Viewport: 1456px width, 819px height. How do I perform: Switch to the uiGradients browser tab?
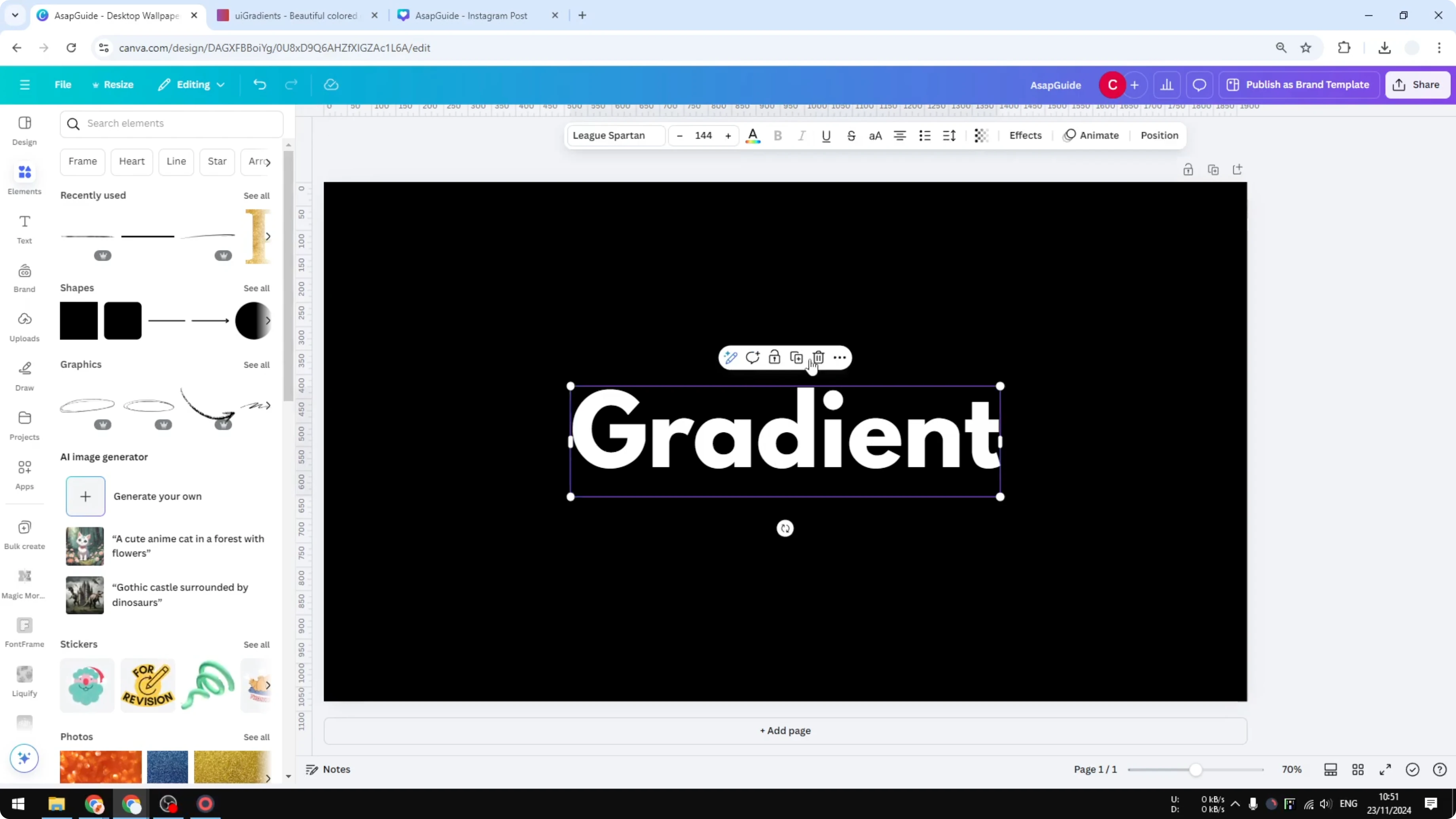(x=294, y=15)
